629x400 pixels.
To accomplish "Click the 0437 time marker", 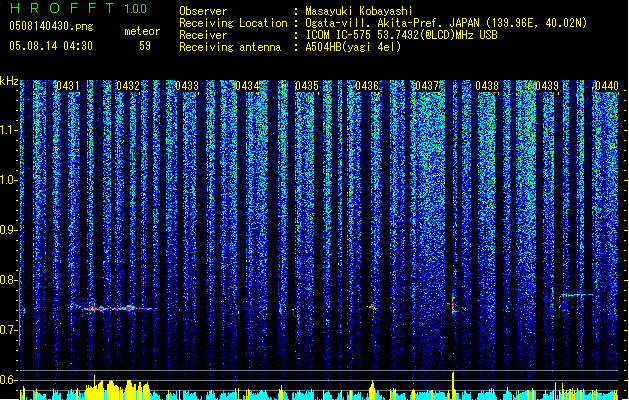I will (x=427, y=86).
